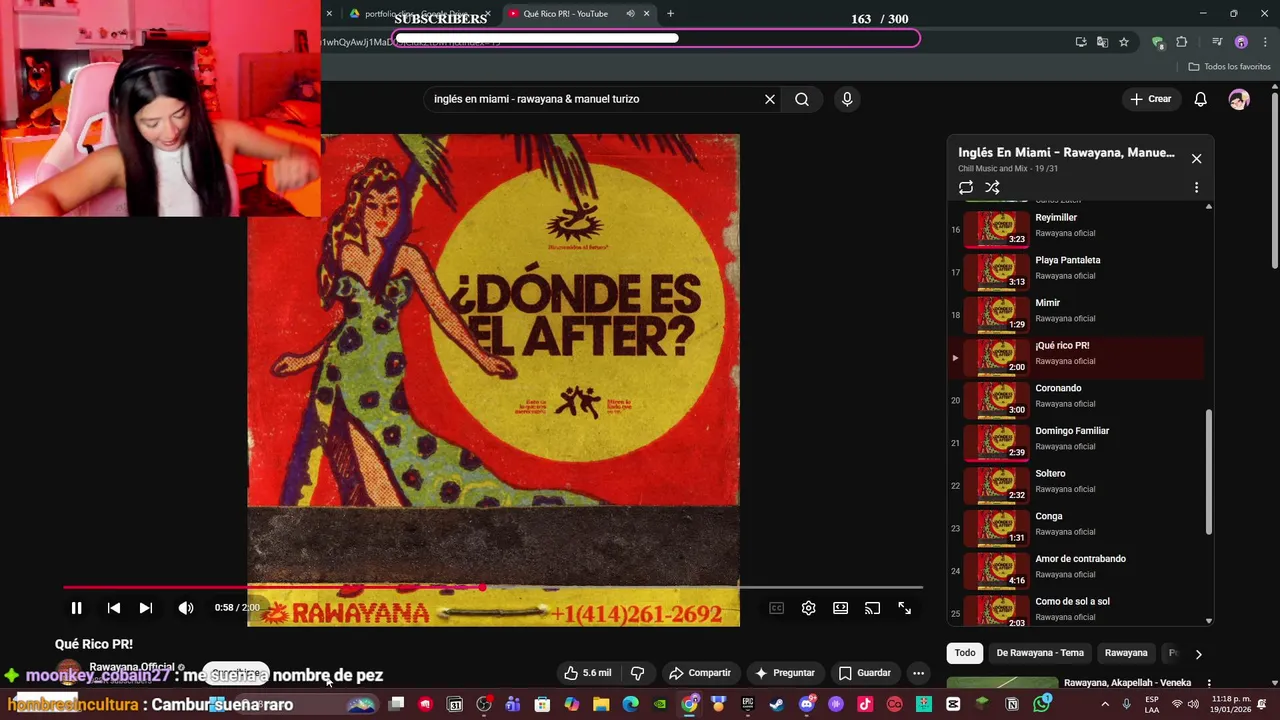Clear the YouTube search box

pyautogui.click(x=770, y=99)
